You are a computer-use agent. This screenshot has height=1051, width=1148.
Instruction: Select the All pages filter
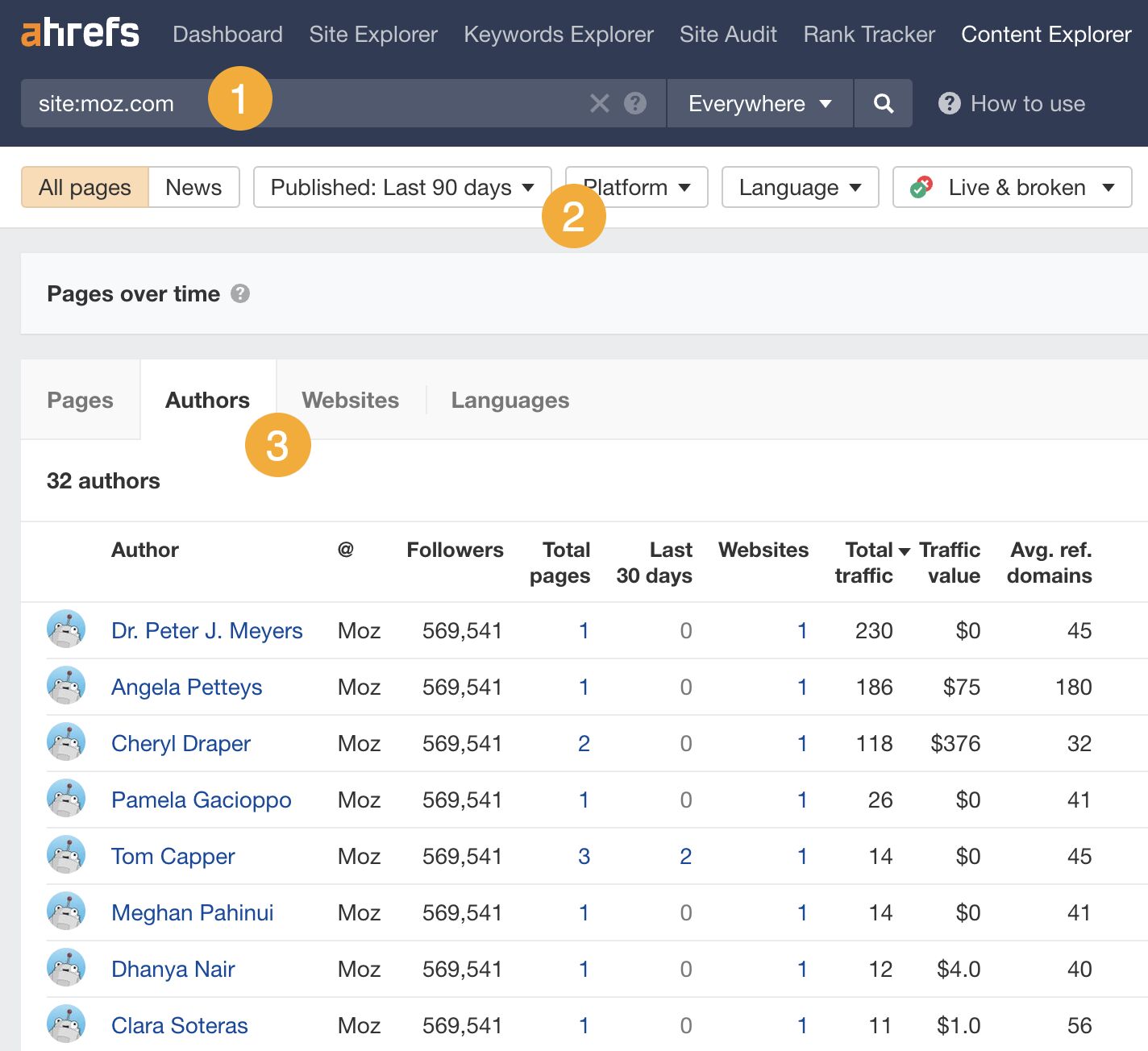pyautogui.click(x=85, y=187)
